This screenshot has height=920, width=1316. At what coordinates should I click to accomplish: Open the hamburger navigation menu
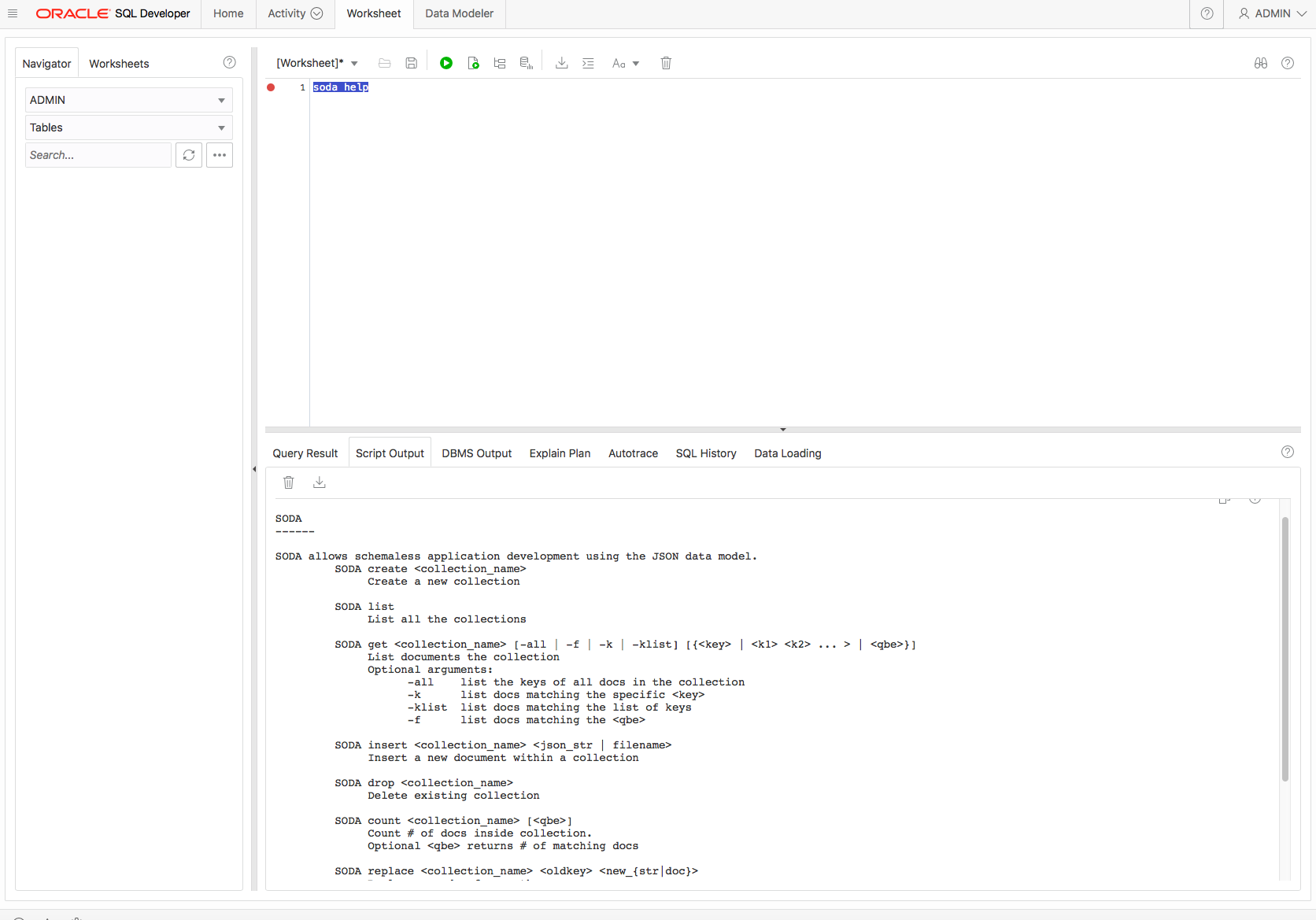[13, 13]
